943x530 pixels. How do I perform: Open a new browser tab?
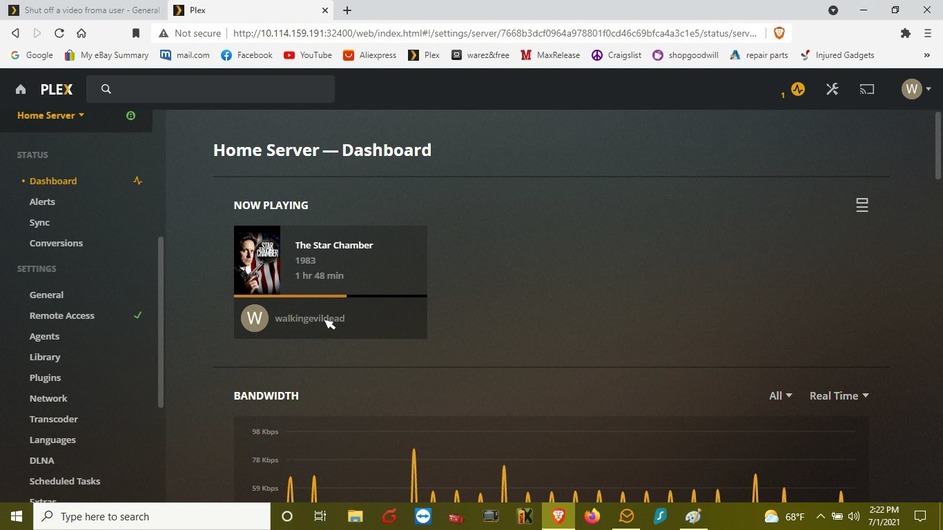[x=347, y=10]
